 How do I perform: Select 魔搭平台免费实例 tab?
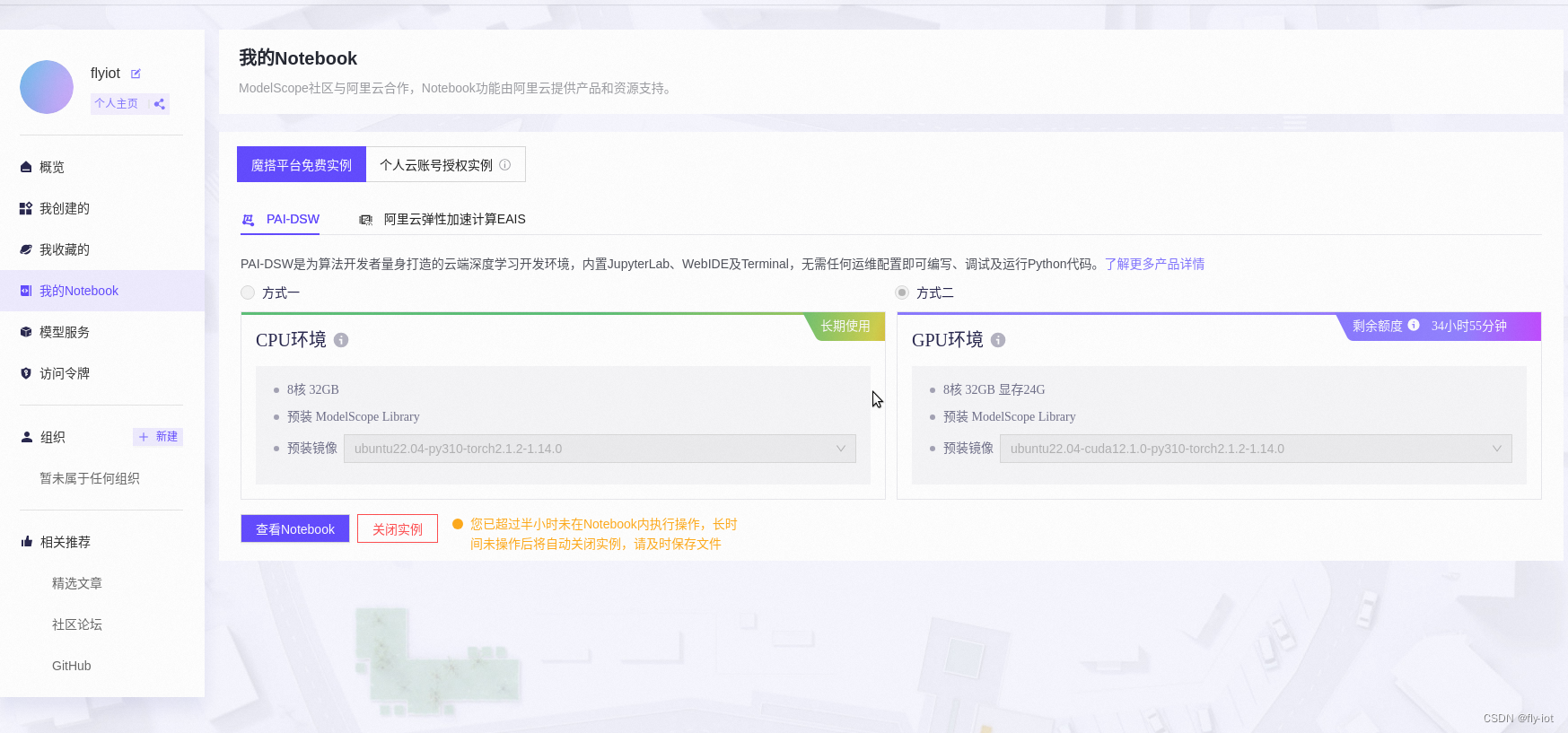click(x=302, y=165)
